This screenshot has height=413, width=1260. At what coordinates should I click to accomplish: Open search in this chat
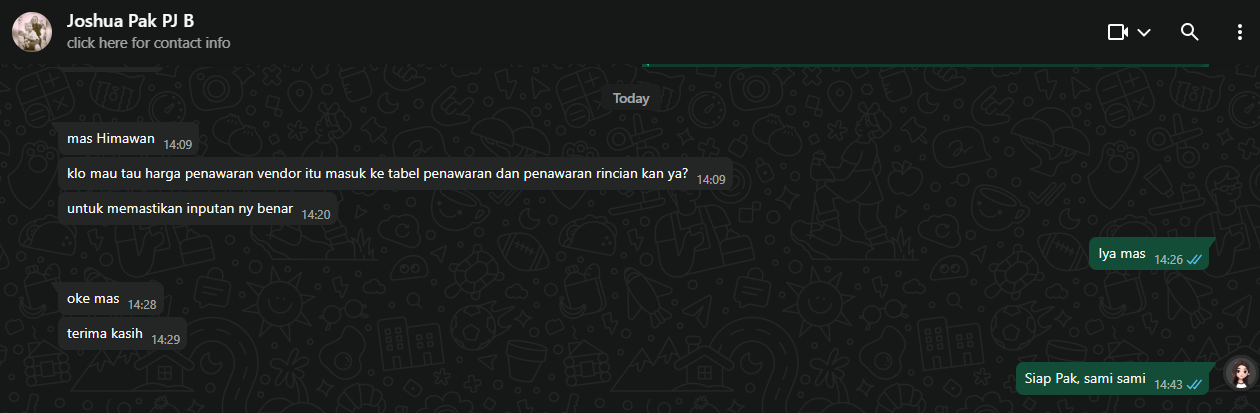pyautogui.click(x=1189, y=32)
